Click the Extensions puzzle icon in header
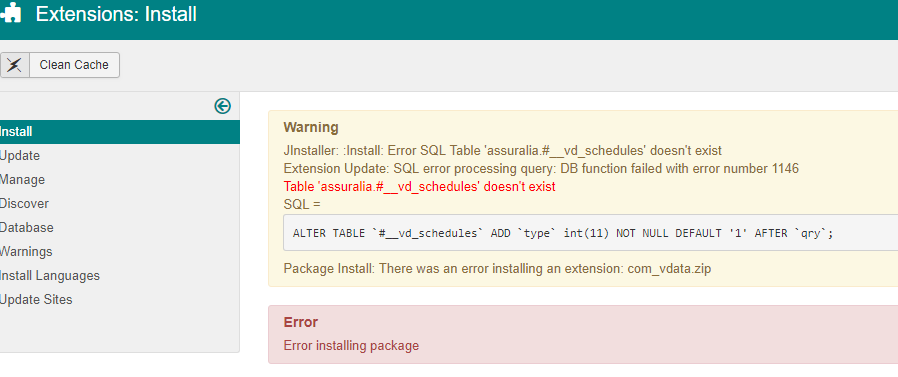This screenshot has height=377, width=898. 11,14
